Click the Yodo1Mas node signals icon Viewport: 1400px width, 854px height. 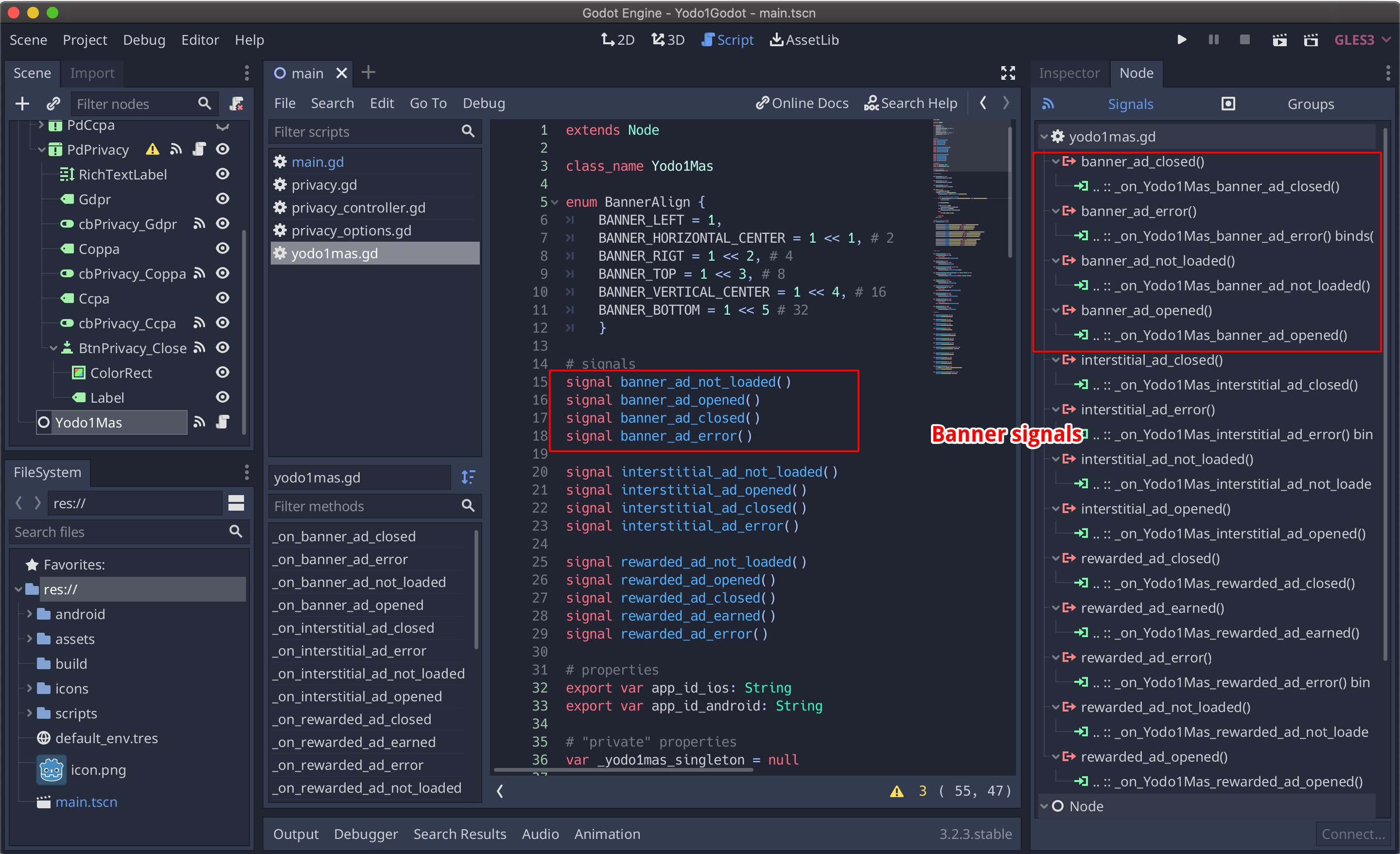199,423
